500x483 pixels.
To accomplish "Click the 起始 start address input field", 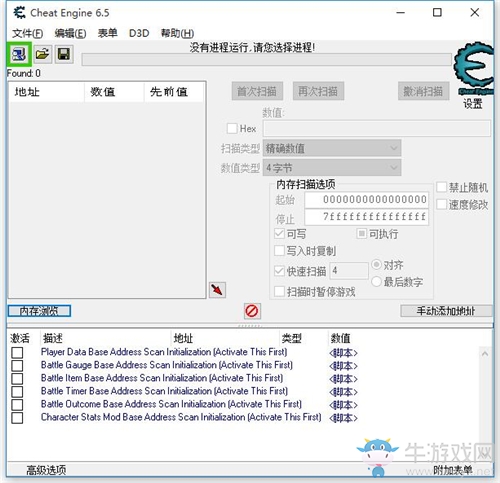I will [x=366, y=200].
